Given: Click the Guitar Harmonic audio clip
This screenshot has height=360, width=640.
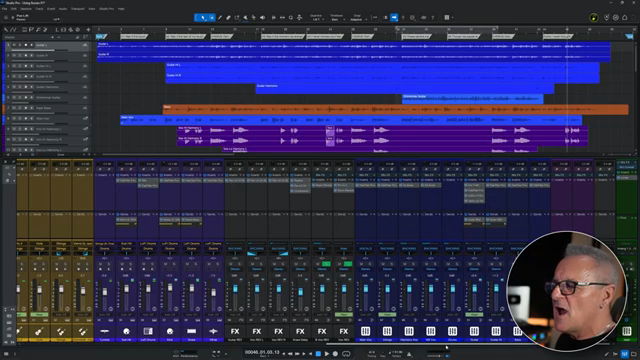Looking at the screenshot, I should 404,89.
